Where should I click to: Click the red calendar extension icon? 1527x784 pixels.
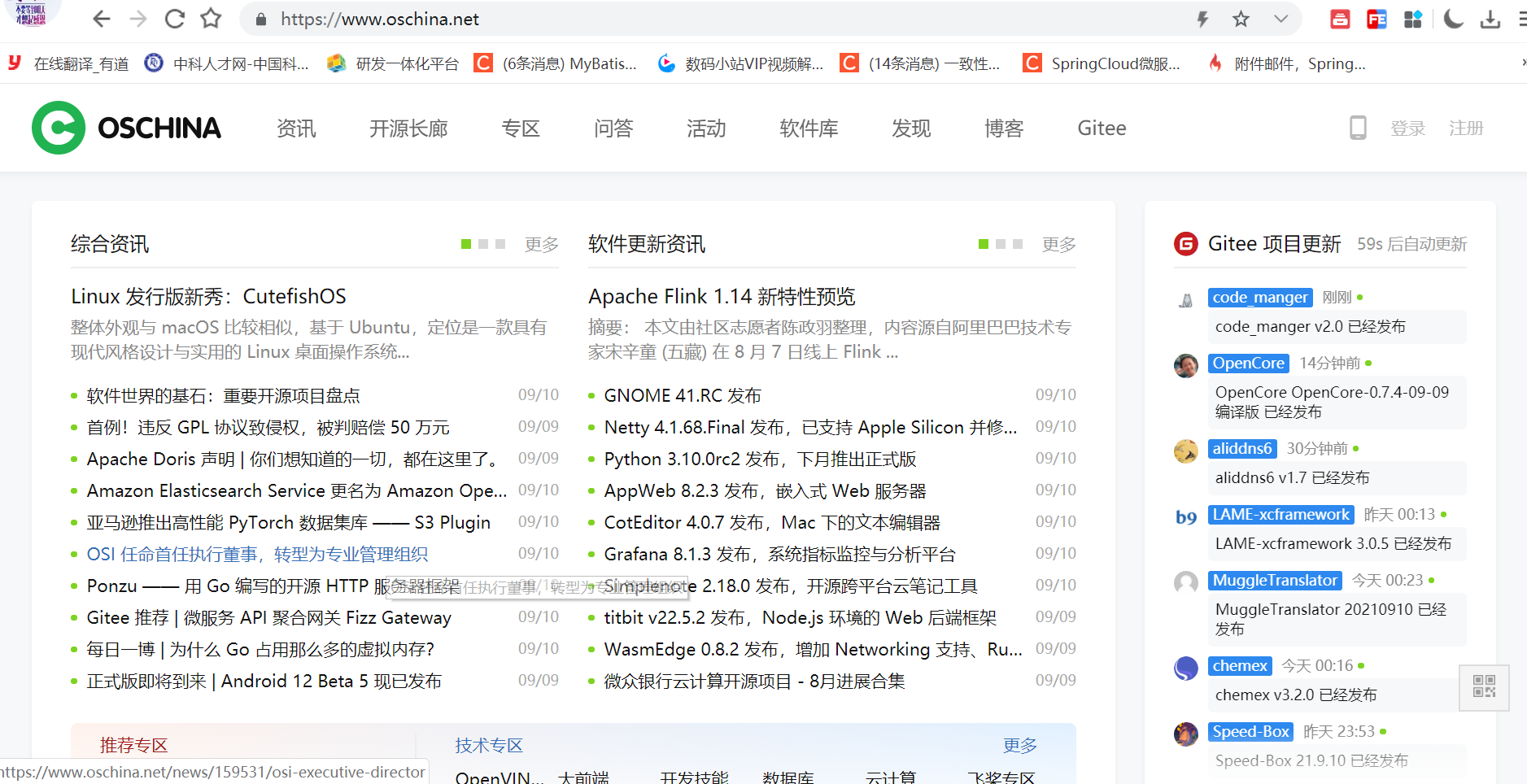[1340, 19]
